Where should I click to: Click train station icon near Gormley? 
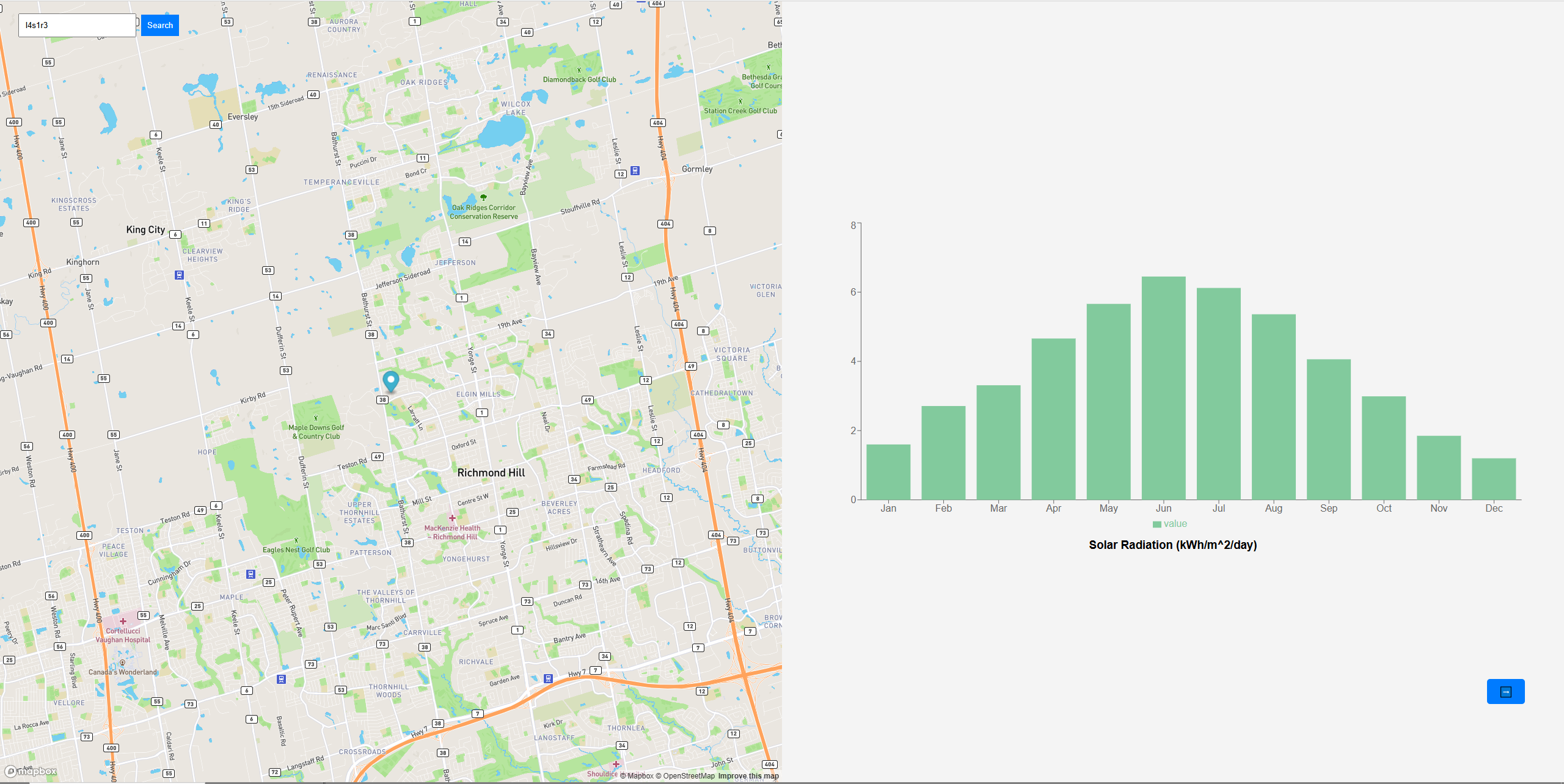tap(635, 170)
